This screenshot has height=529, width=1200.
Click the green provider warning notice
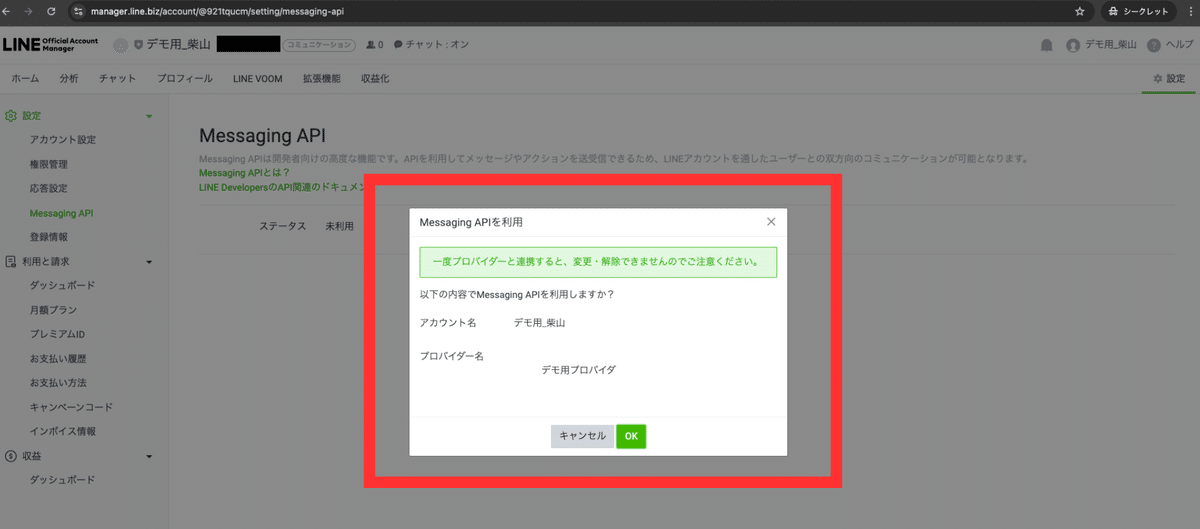[x=598, y=263]
